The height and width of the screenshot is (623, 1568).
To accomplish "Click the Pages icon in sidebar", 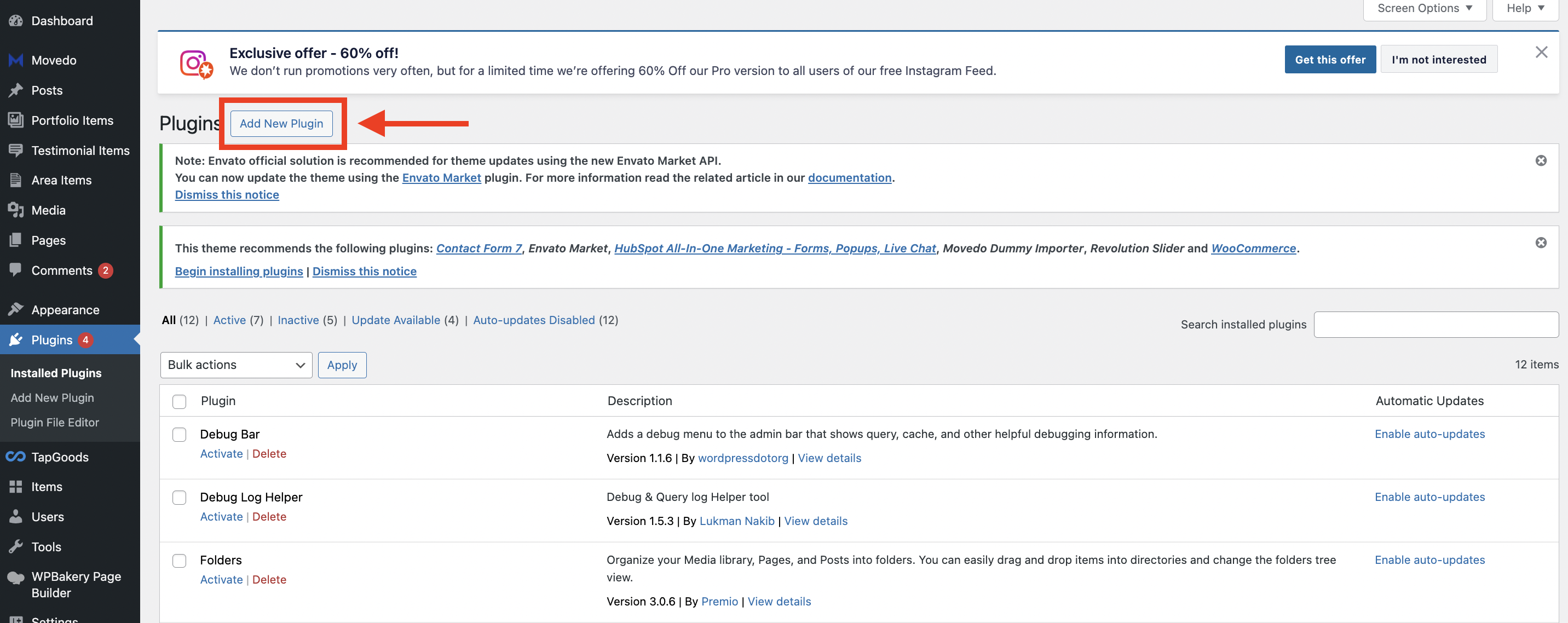I will pos(16,240).
